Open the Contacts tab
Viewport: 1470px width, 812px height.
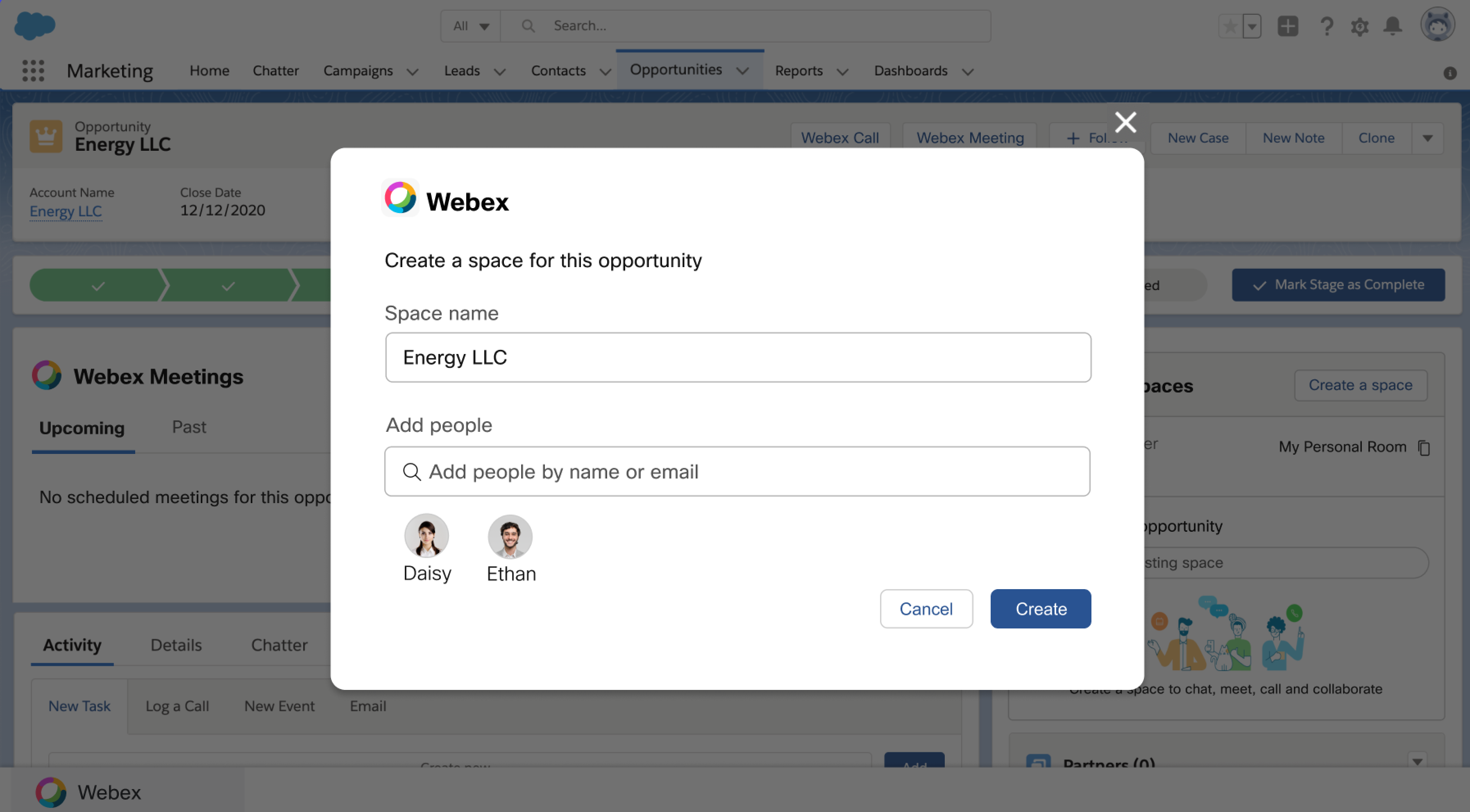558,71
